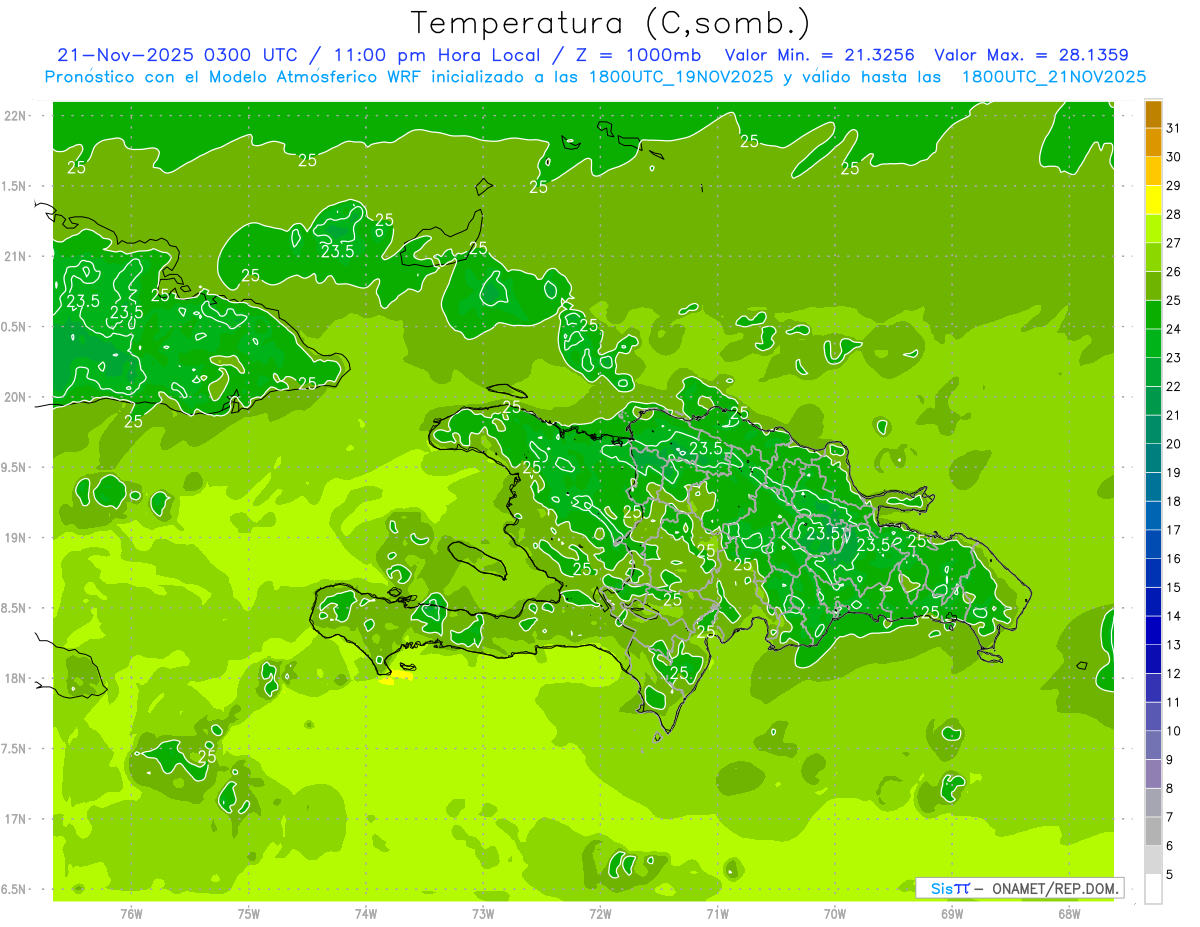The width and height of the screenshot is (1200, 927).
Task: Click the "21N" latitude axis label
Action: 16,256
